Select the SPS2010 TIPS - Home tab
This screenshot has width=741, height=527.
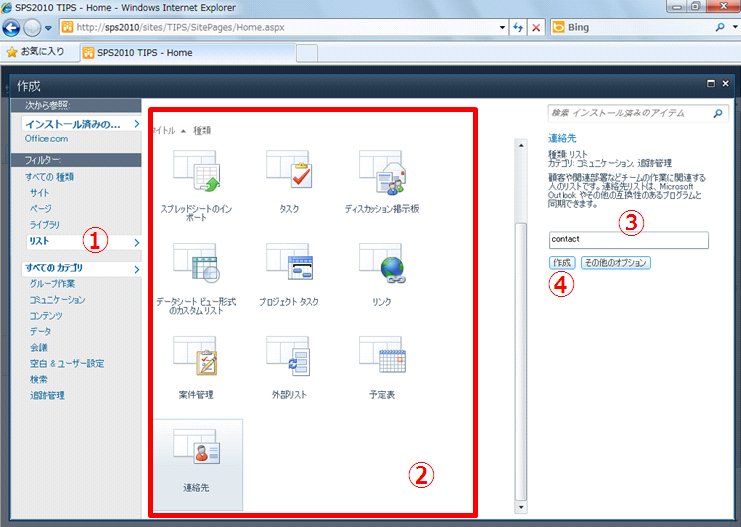[188, 52]
